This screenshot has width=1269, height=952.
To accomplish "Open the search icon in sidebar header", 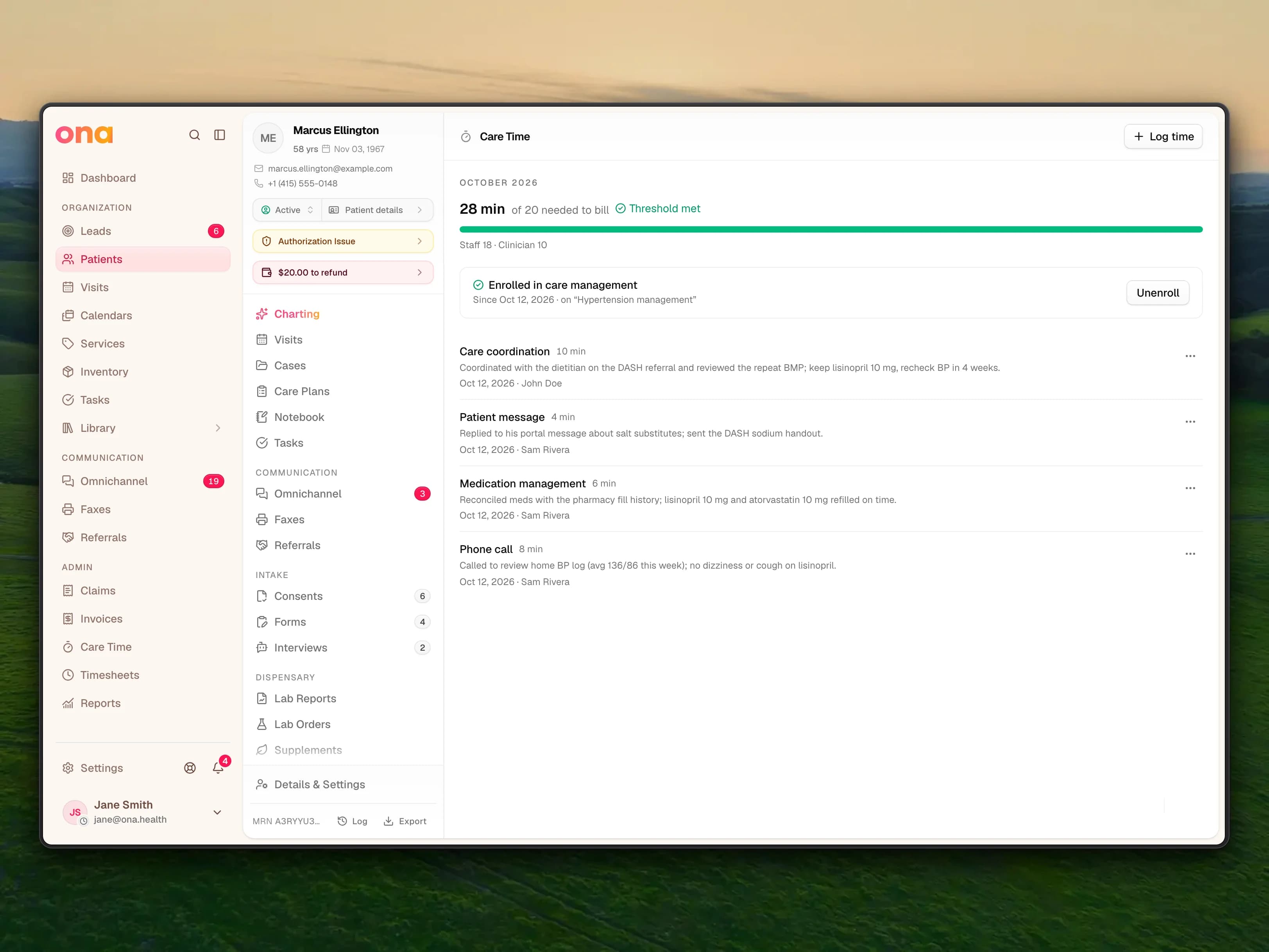I will coord(195,135).
